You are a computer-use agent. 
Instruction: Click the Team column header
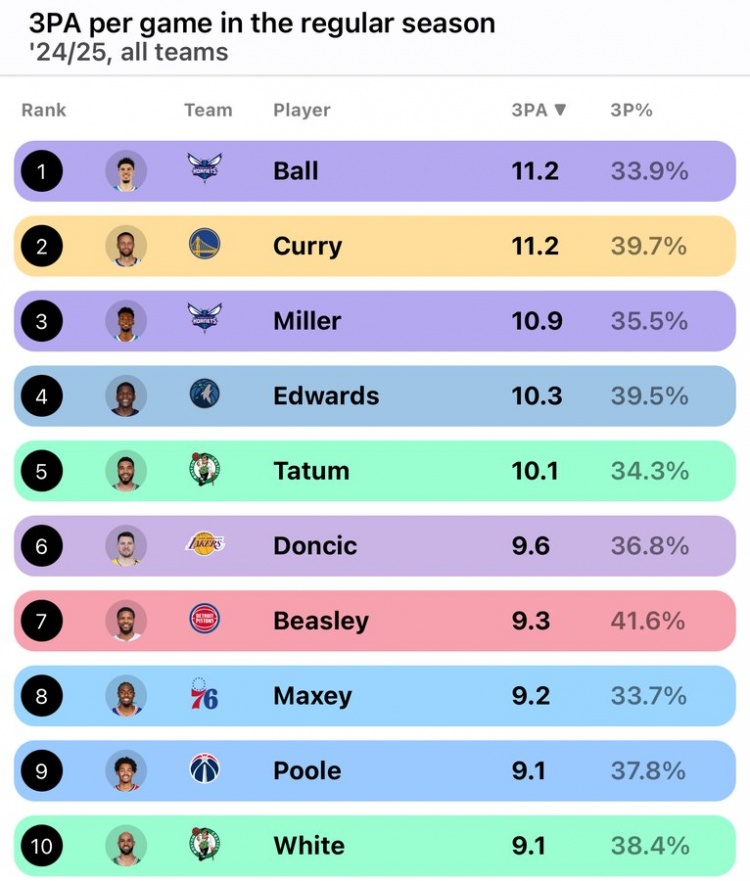(208, 110)
